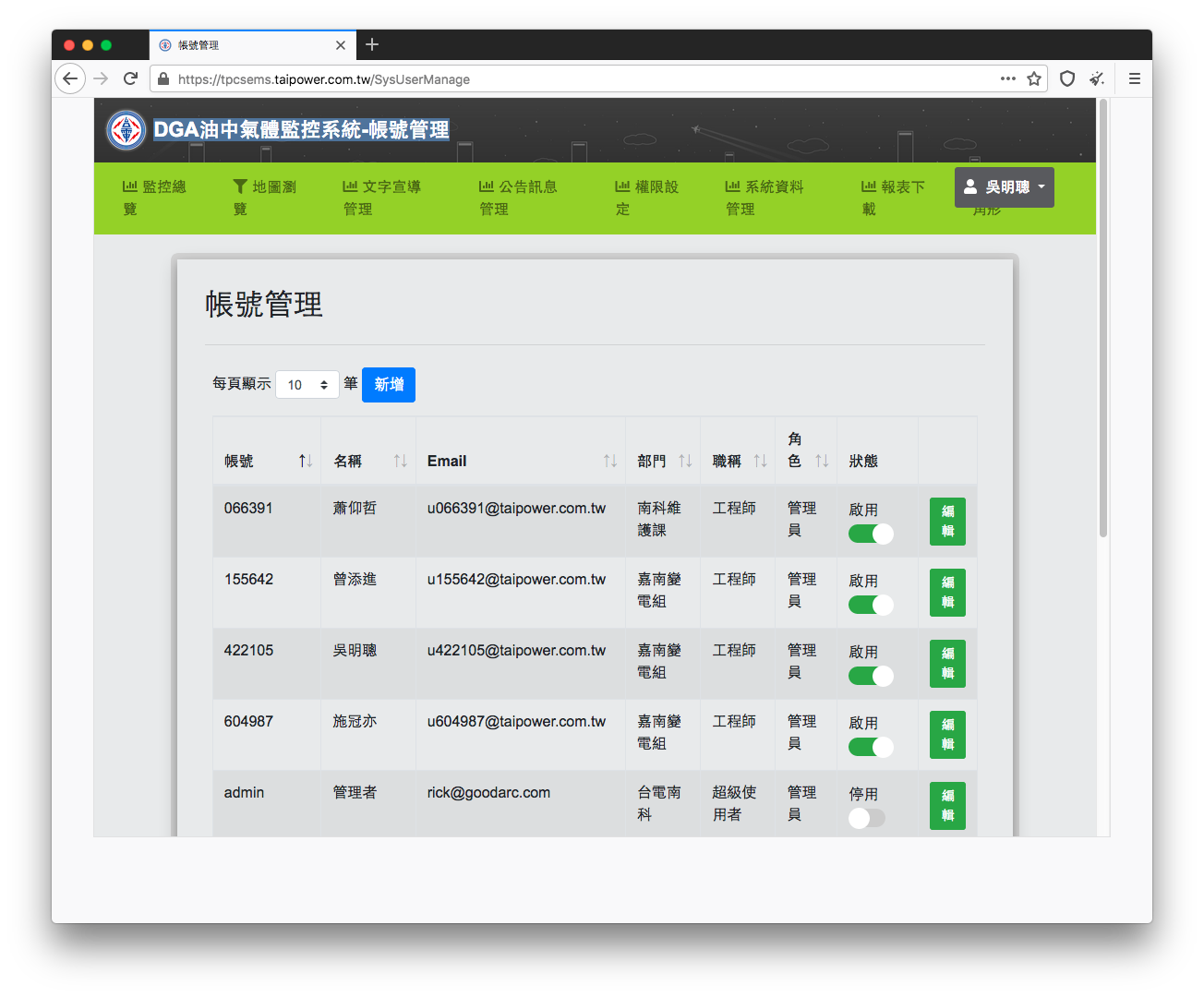The image size is (1204, 997).
Task: Click title cell 超級使用者
Action: coord(734,803)
